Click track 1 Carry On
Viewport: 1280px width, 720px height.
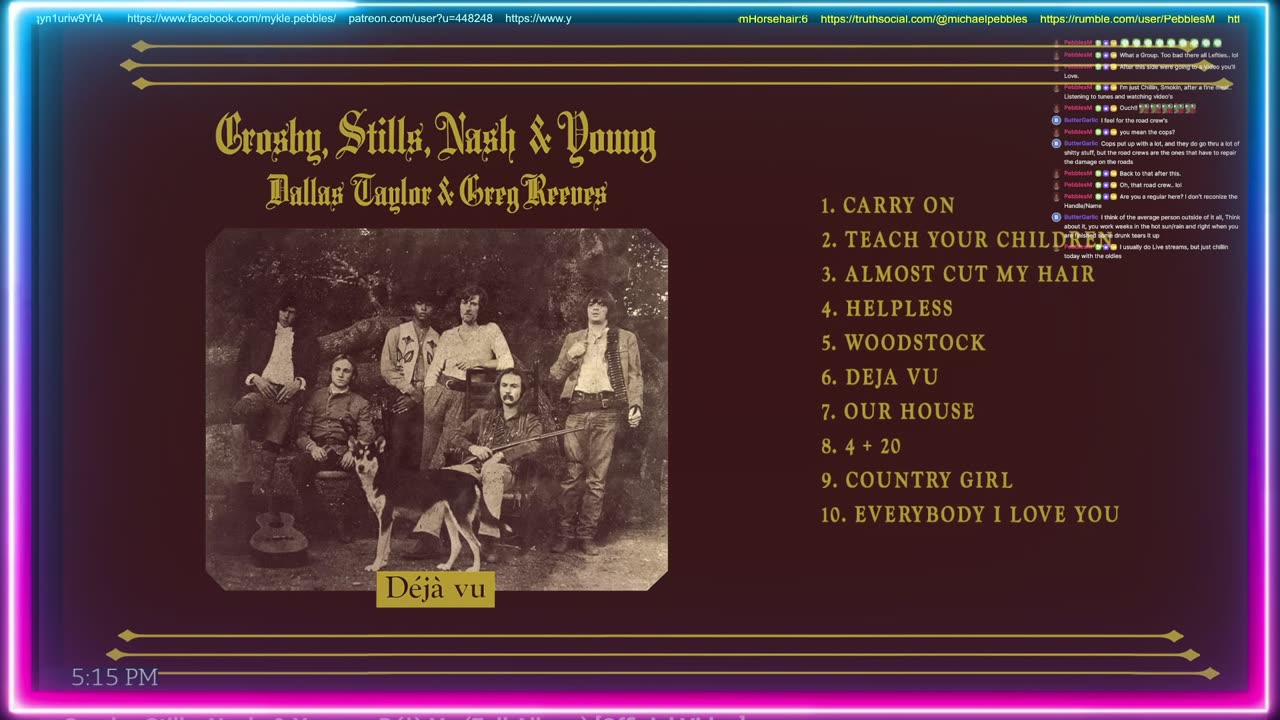coord(888,205)
